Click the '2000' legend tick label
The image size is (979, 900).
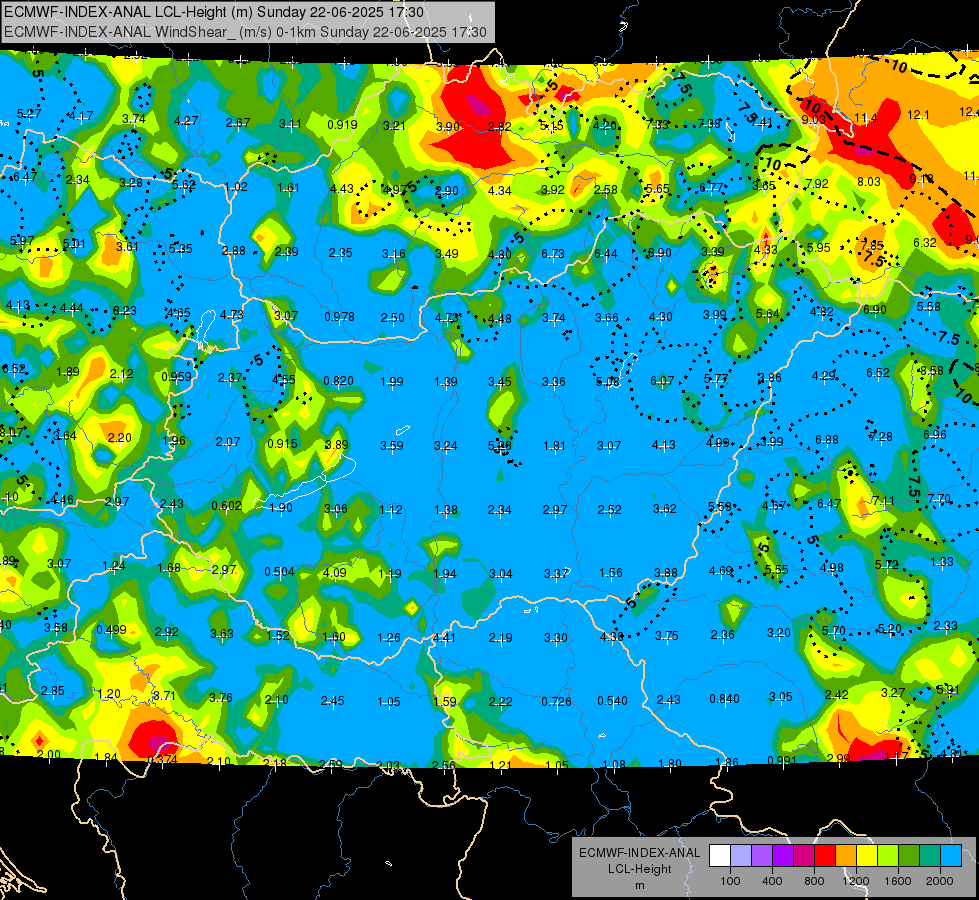[940, 881]
